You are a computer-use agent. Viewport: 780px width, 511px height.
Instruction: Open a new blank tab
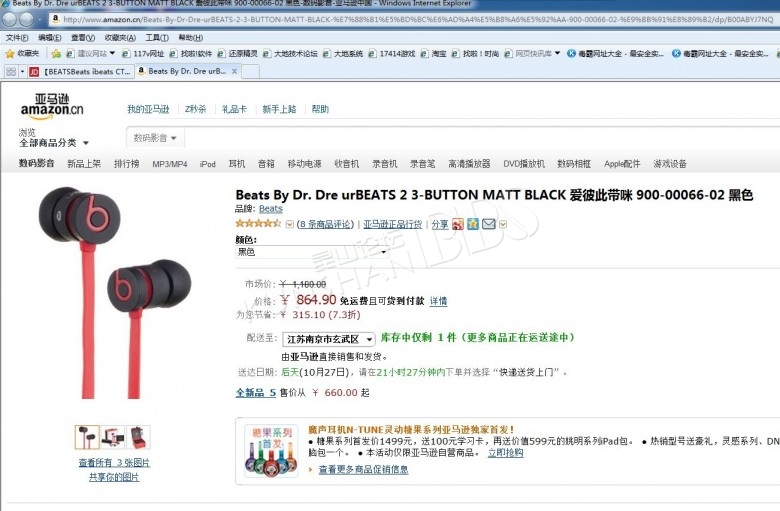(251, 72)
